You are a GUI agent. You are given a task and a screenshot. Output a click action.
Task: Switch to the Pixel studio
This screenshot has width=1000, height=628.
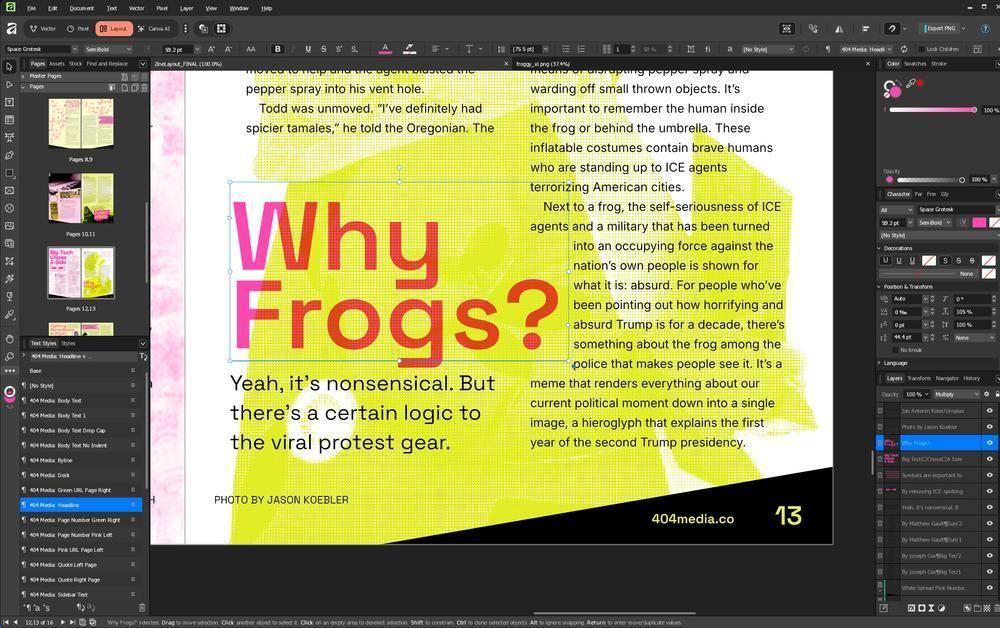click(x=78, y=29)
